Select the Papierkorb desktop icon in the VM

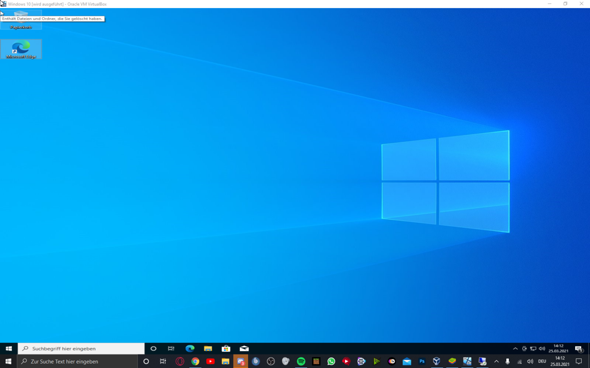[21, 21]
